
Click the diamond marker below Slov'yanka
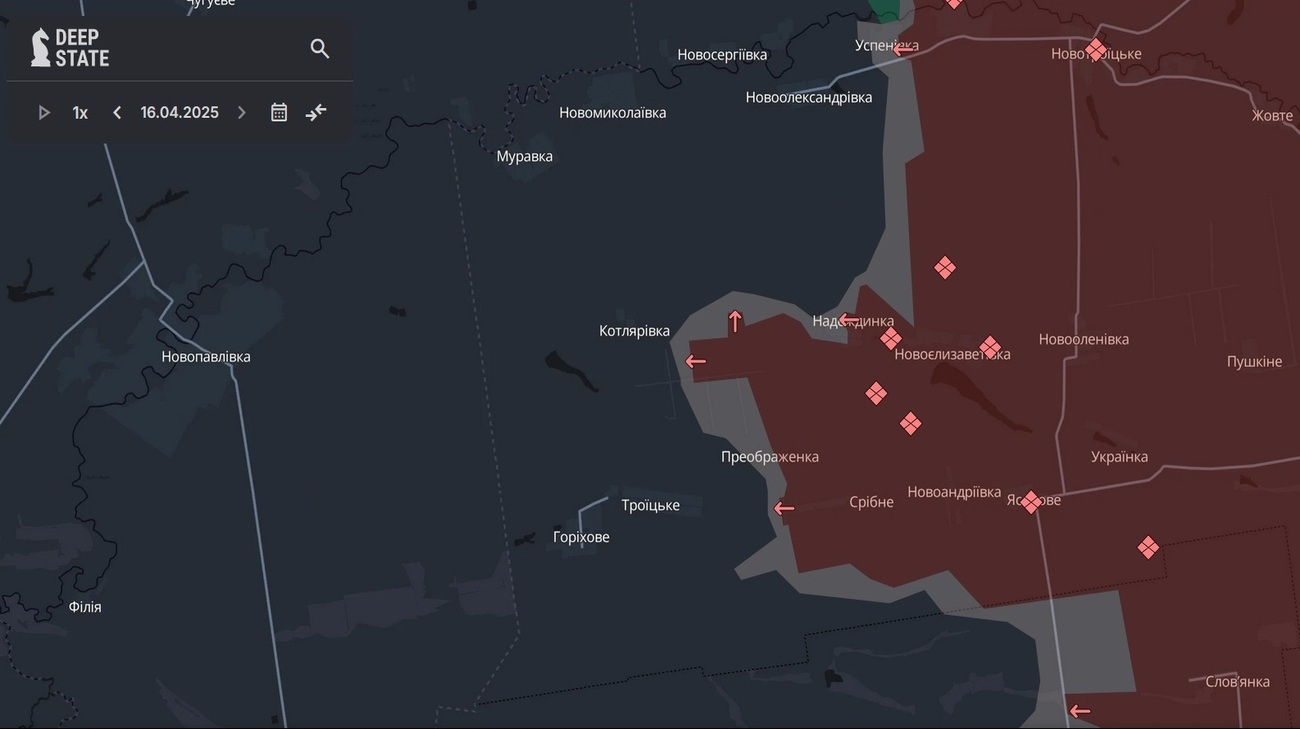[1148, 547]
